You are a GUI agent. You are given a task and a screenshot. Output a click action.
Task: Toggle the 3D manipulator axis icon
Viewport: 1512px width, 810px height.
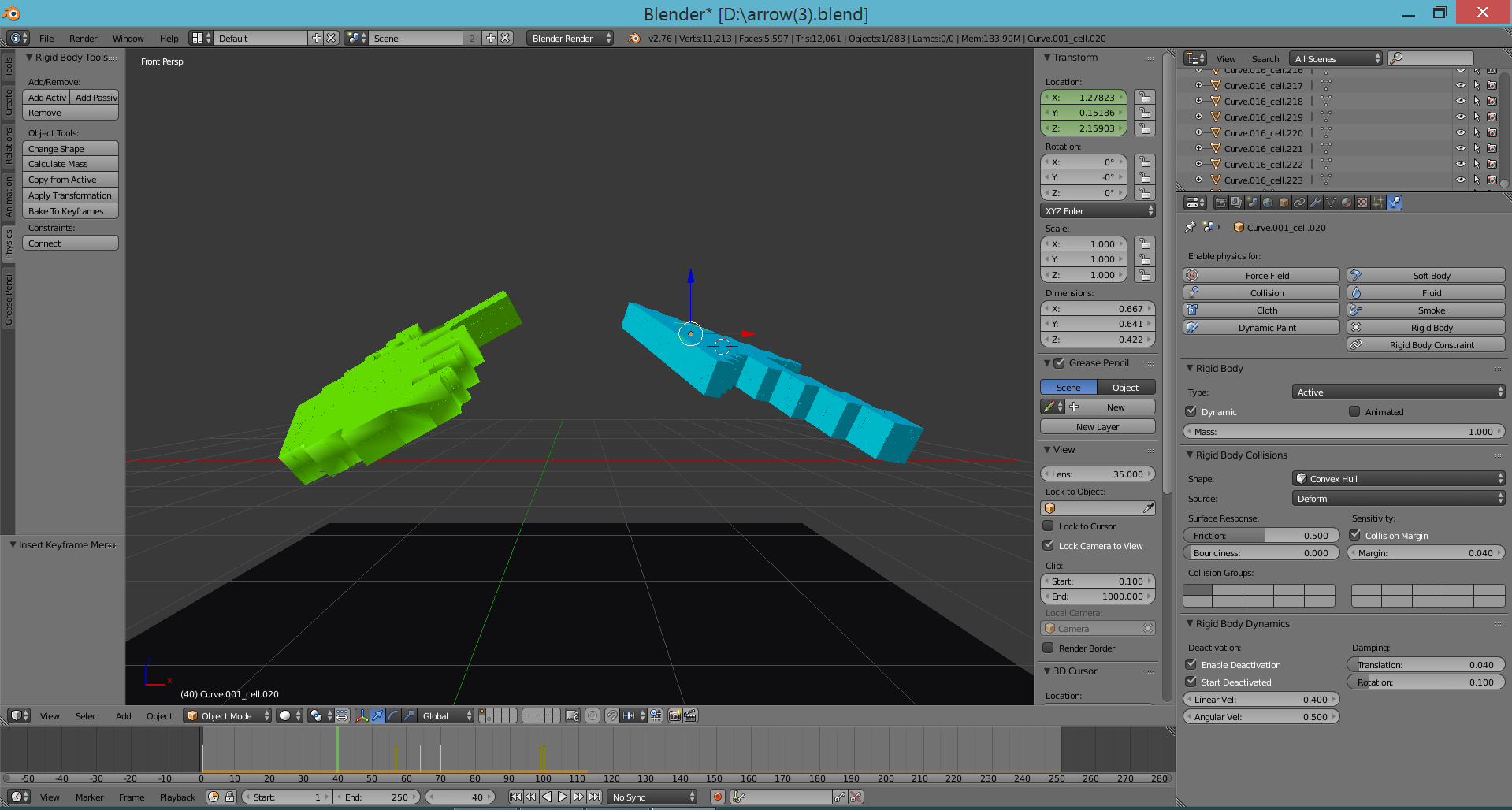pos(362,715)
